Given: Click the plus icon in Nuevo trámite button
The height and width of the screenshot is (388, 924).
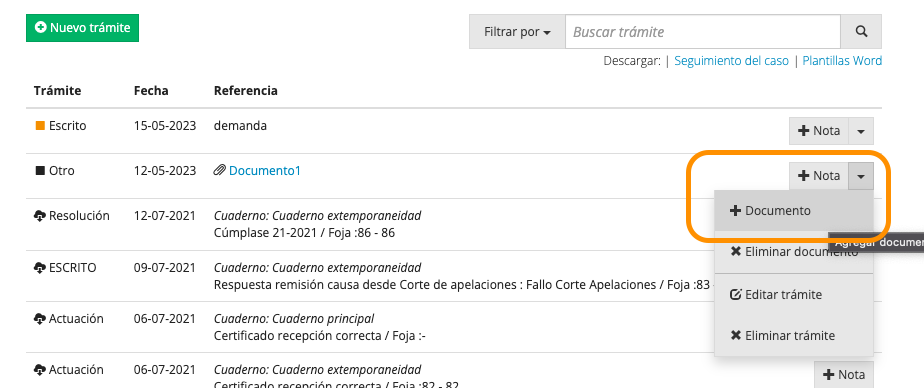Looking at the screenshot, I should click(40, 28).
